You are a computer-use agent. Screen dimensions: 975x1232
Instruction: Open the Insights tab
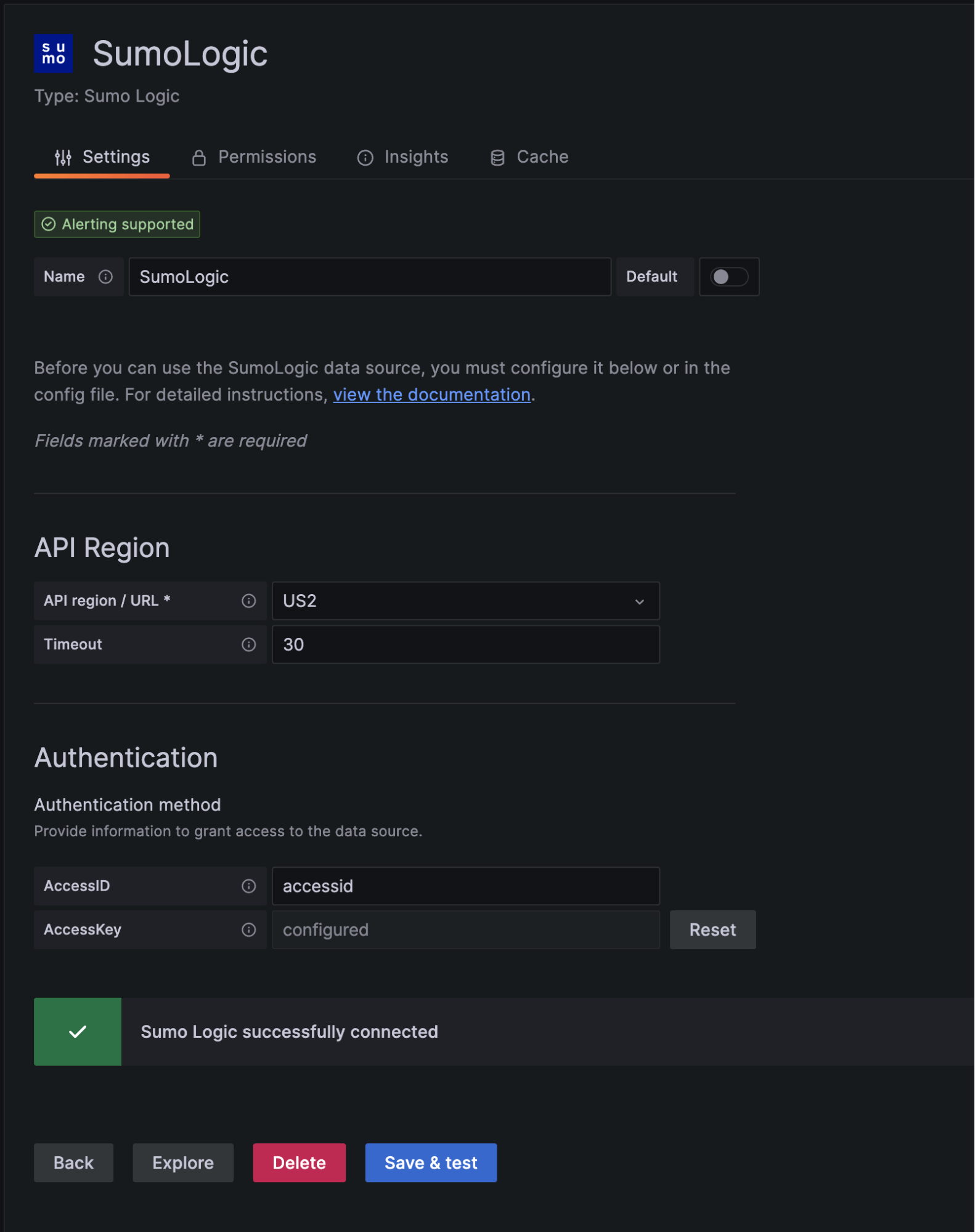click(x=403, y=157)
